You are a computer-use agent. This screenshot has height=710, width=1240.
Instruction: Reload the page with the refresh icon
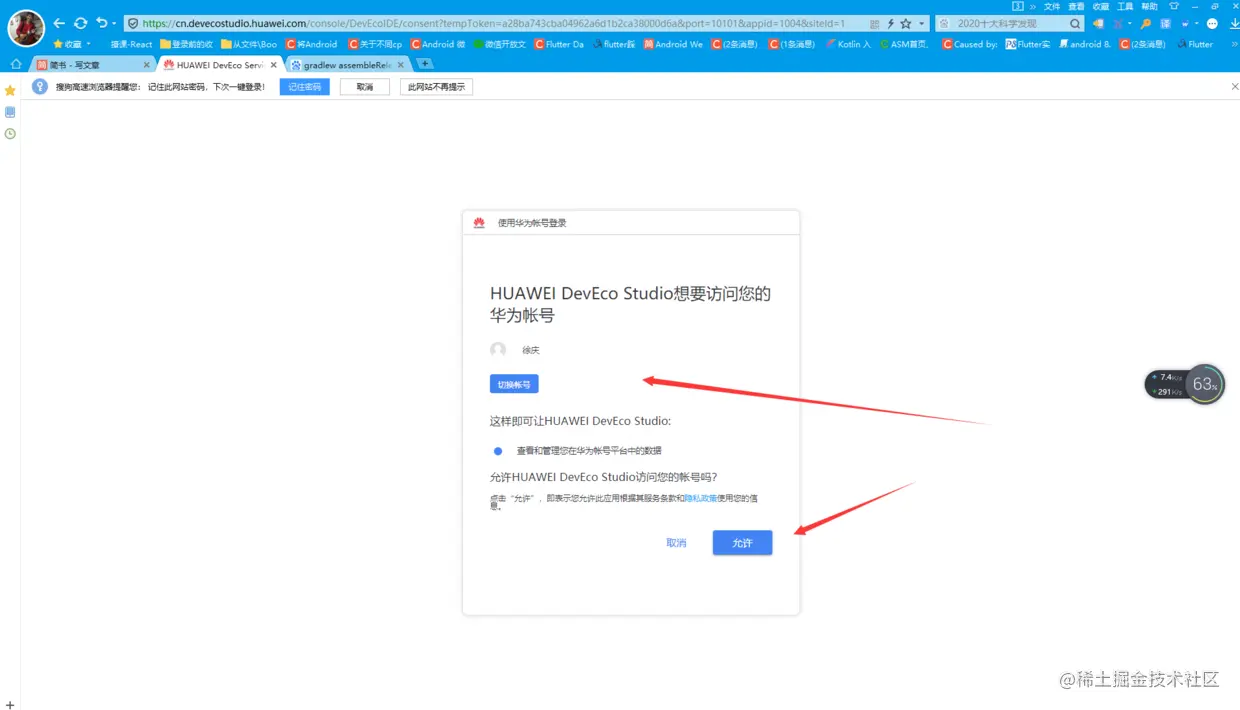click(81, 23)
